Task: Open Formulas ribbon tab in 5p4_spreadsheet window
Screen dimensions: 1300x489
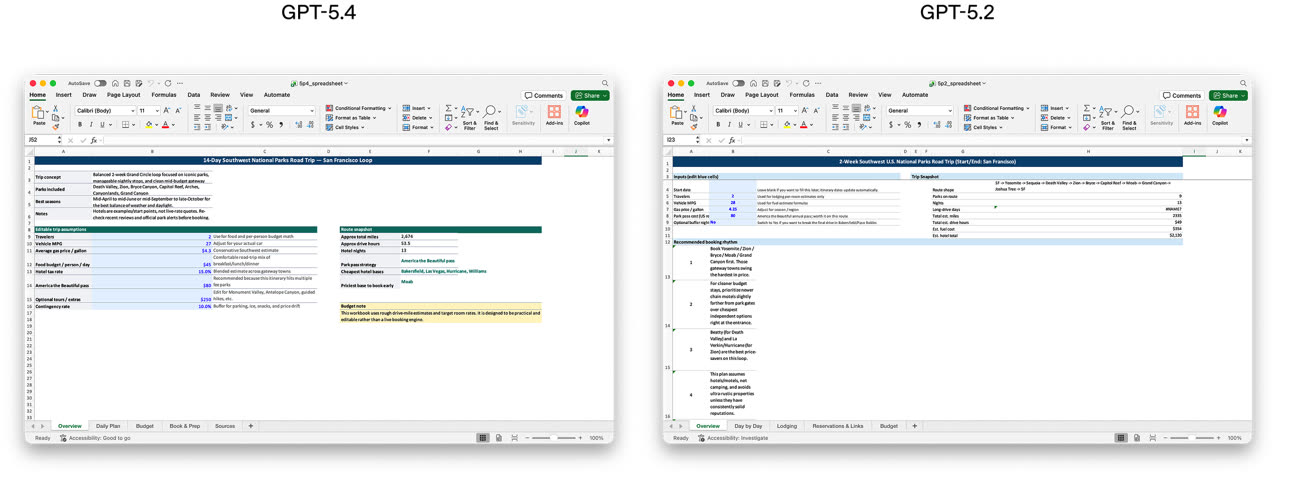Action: point(163,95)
